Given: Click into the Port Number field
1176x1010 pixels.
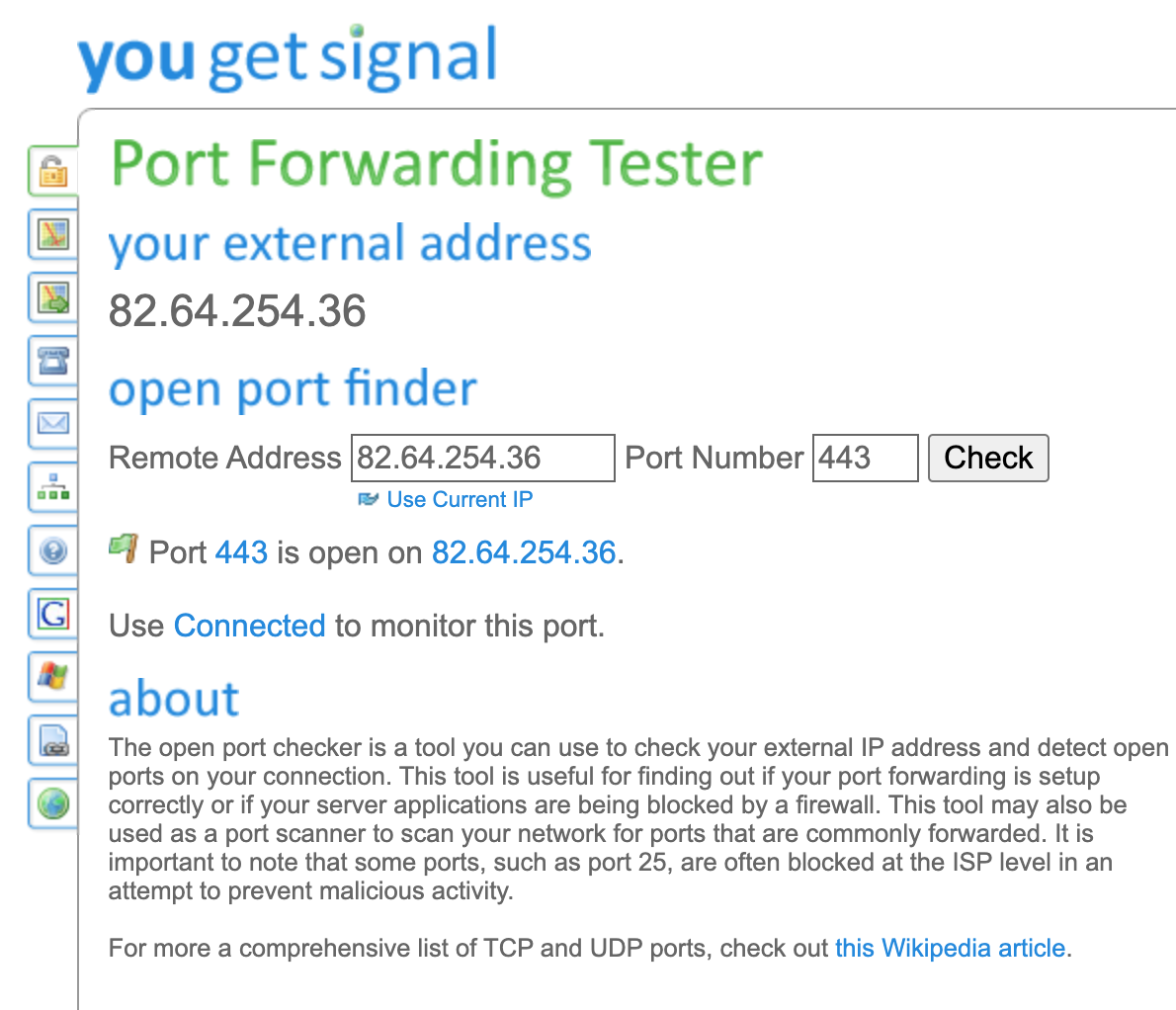Looking at the screenshot, I should 864,459.
